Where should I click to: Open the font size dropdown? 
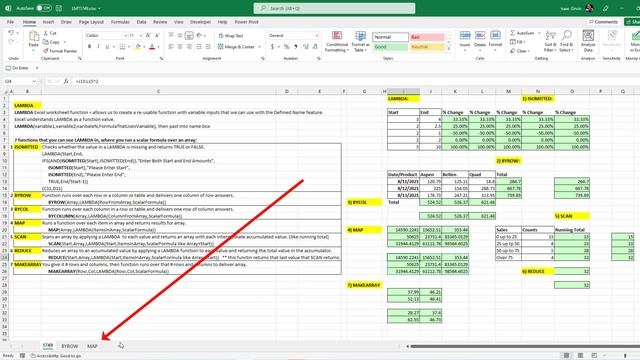141,36
